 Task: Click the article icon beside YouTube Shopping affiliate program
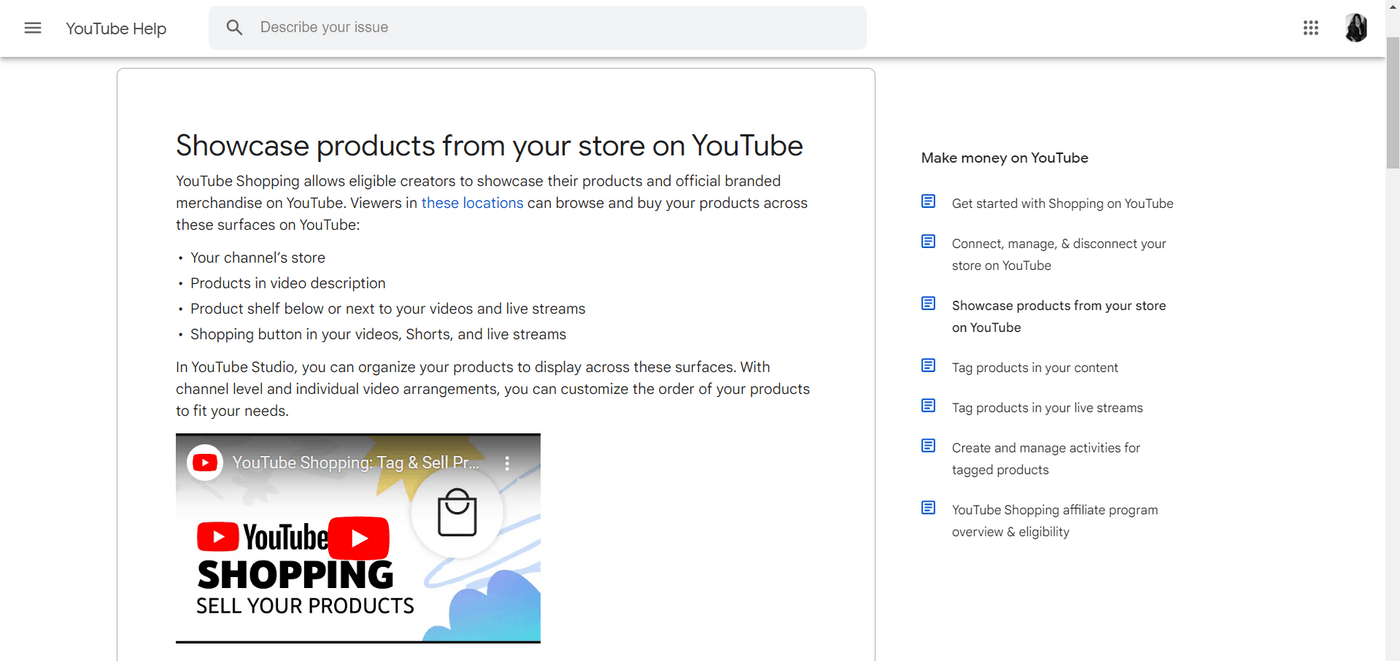(928, 507)
